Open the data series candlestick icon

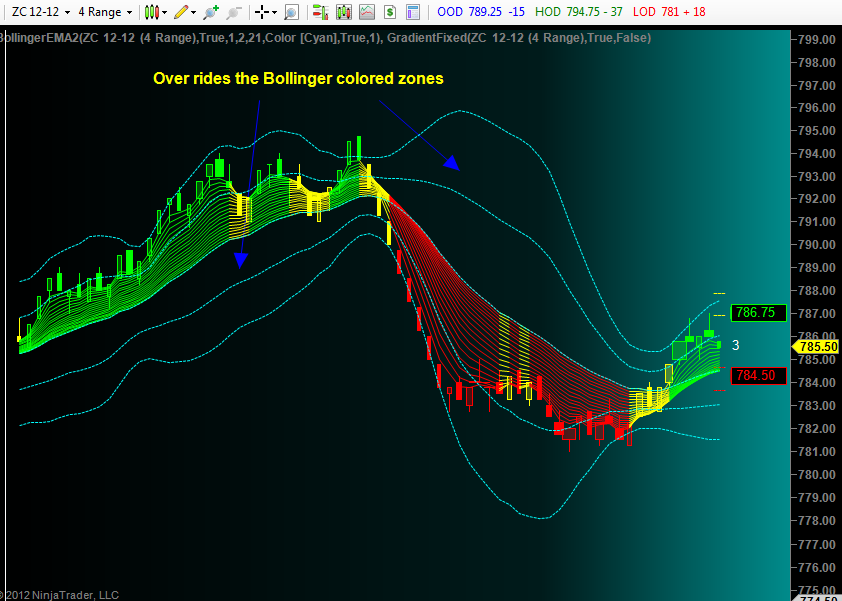(x=344, y=12)
